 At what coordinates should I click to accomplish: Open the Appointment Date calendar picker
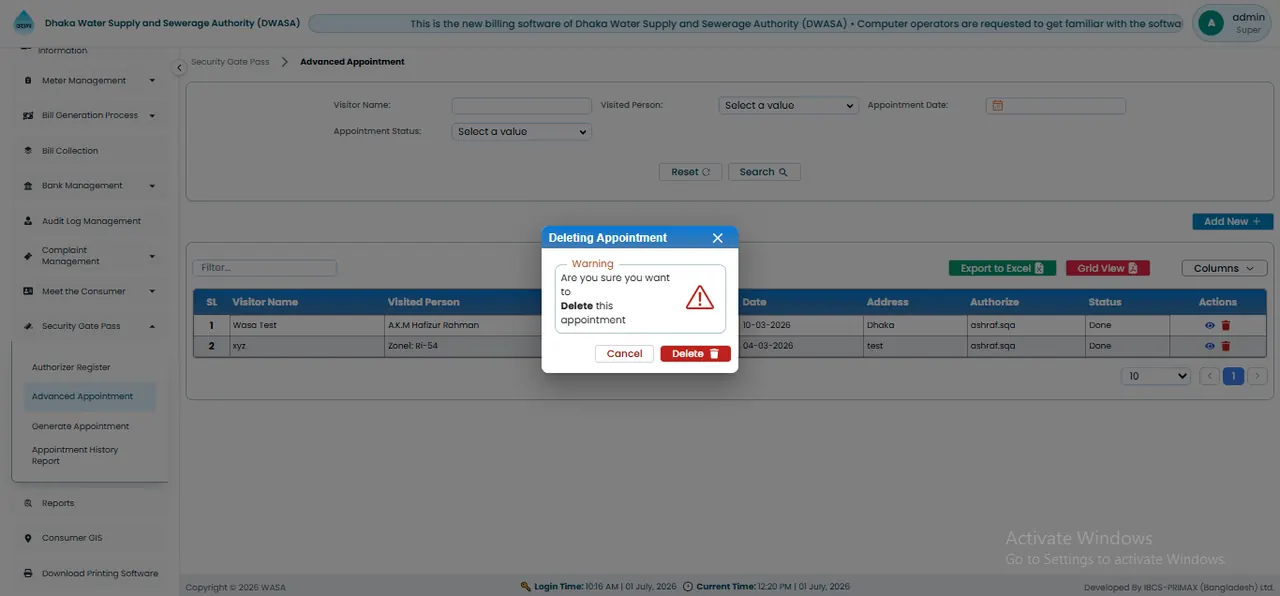[x=997, y=105]
